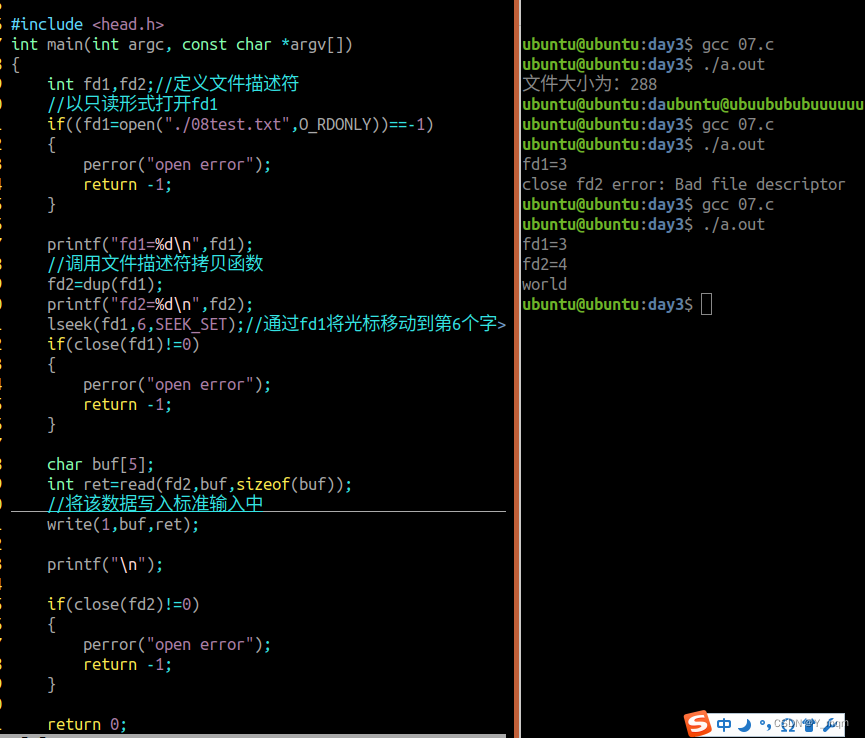Click the comment //调用文件描述符拷贝函数
Image resolution: width=865 pixels, height=738 pixels.
pos(155,264)
